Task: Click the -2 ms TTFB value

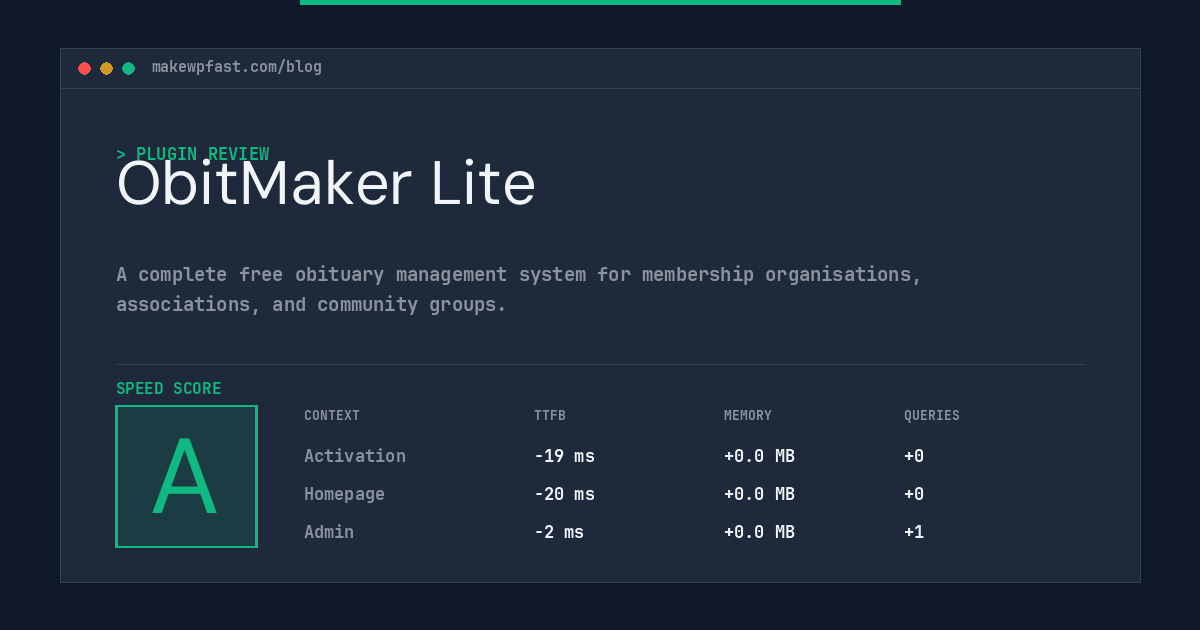Action: (559, 532)
